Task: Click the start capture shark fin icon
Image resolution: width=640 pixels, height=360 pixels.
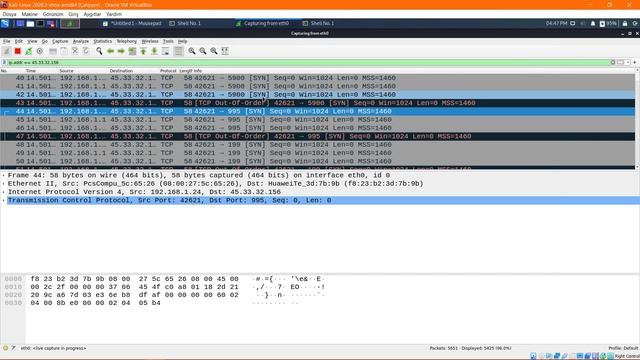Action: (x=7, y=51)
